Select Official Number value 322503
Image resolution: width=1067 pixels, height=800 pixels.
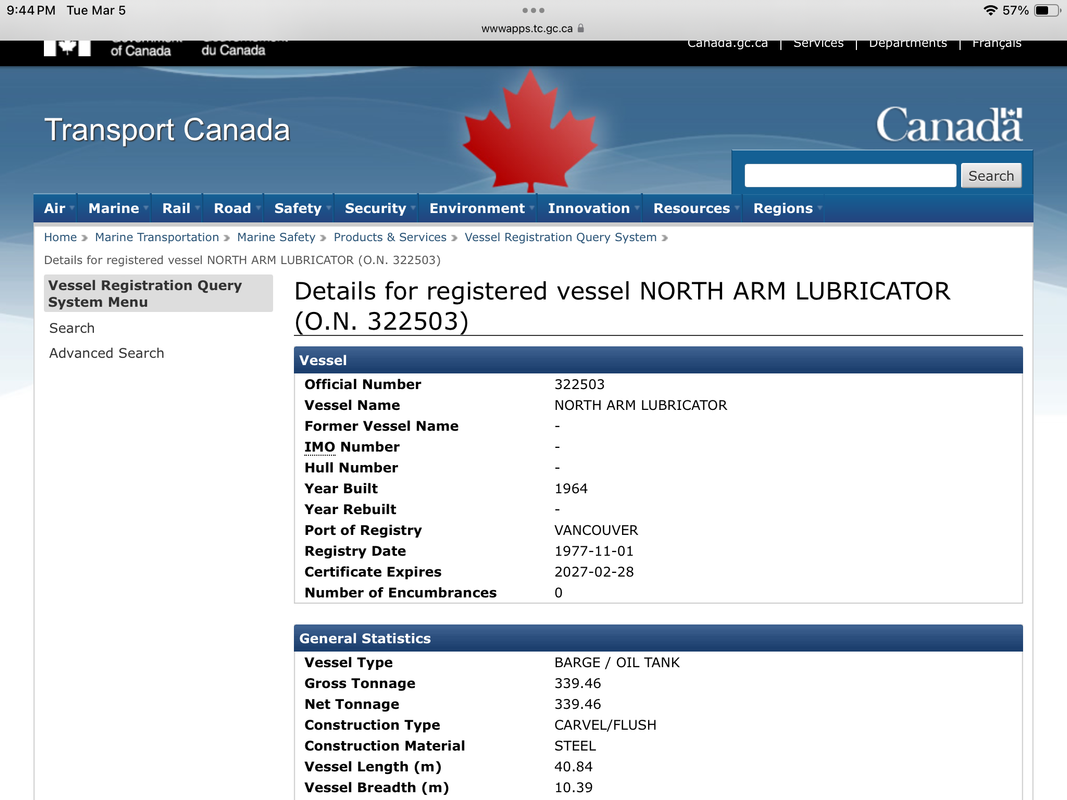(580, 385)
